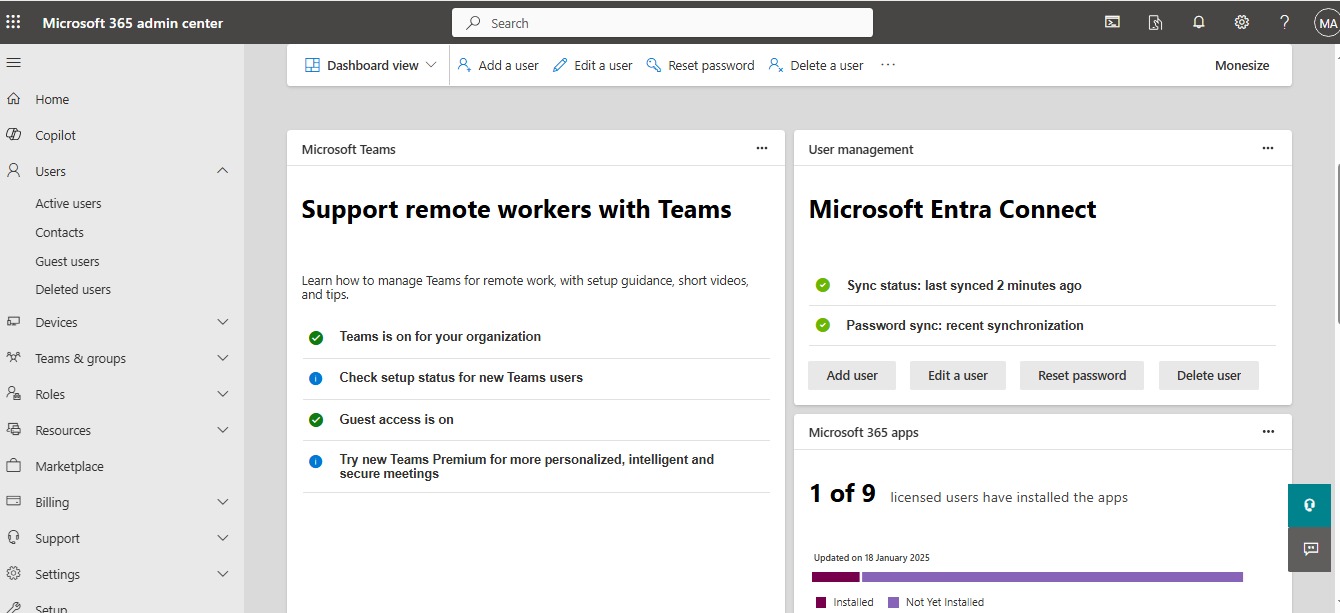The width and height of the screenshot is (1340, 613).
Task: Click the document icon beside Cloud Shell
Action: [x=1155, y=23]
